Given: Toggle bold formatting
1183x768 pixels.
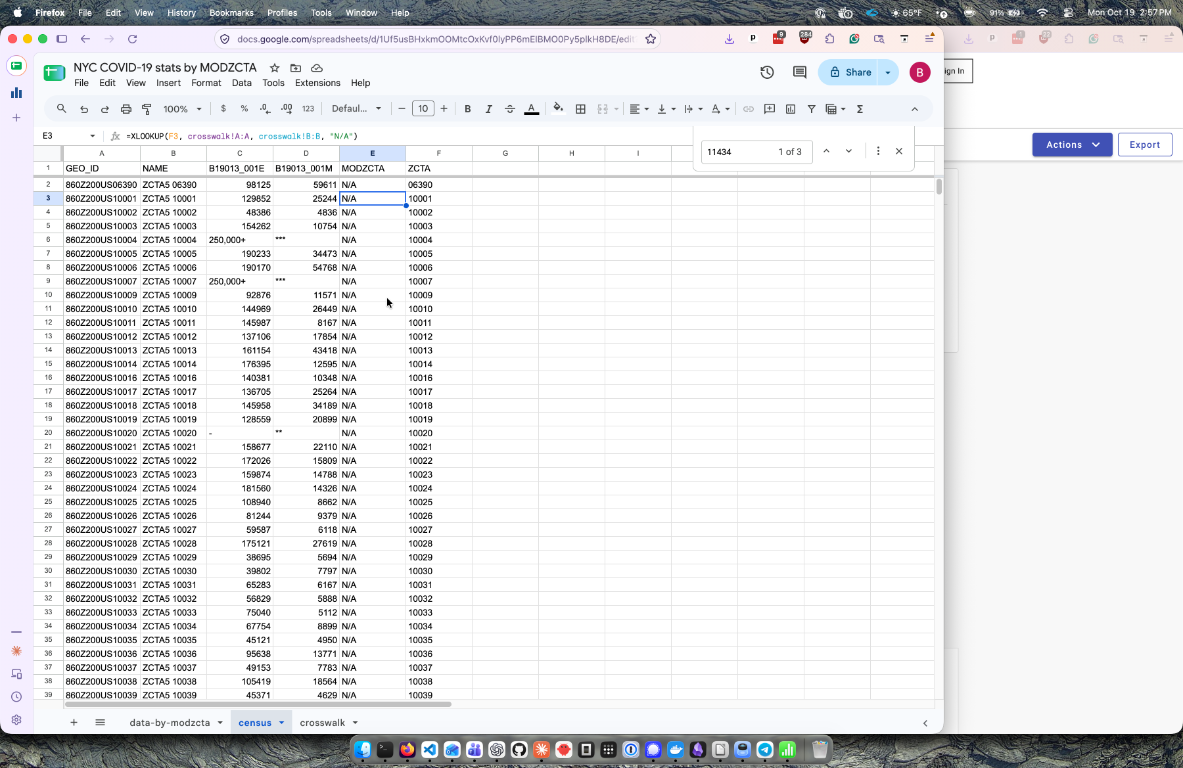Looking at the screenshot, I should tap(468, 109).
